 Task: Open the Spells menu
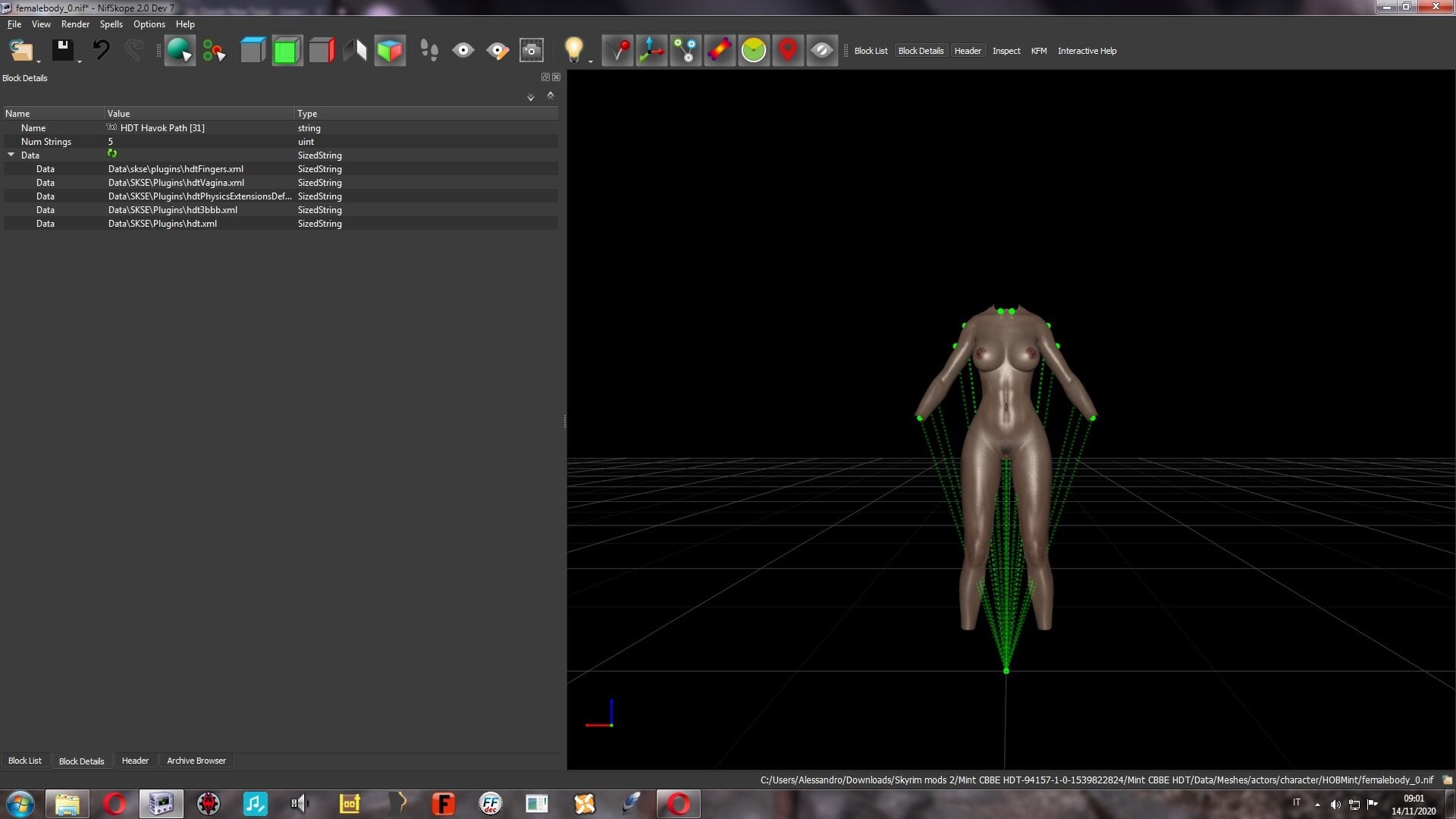coord(111,24)
